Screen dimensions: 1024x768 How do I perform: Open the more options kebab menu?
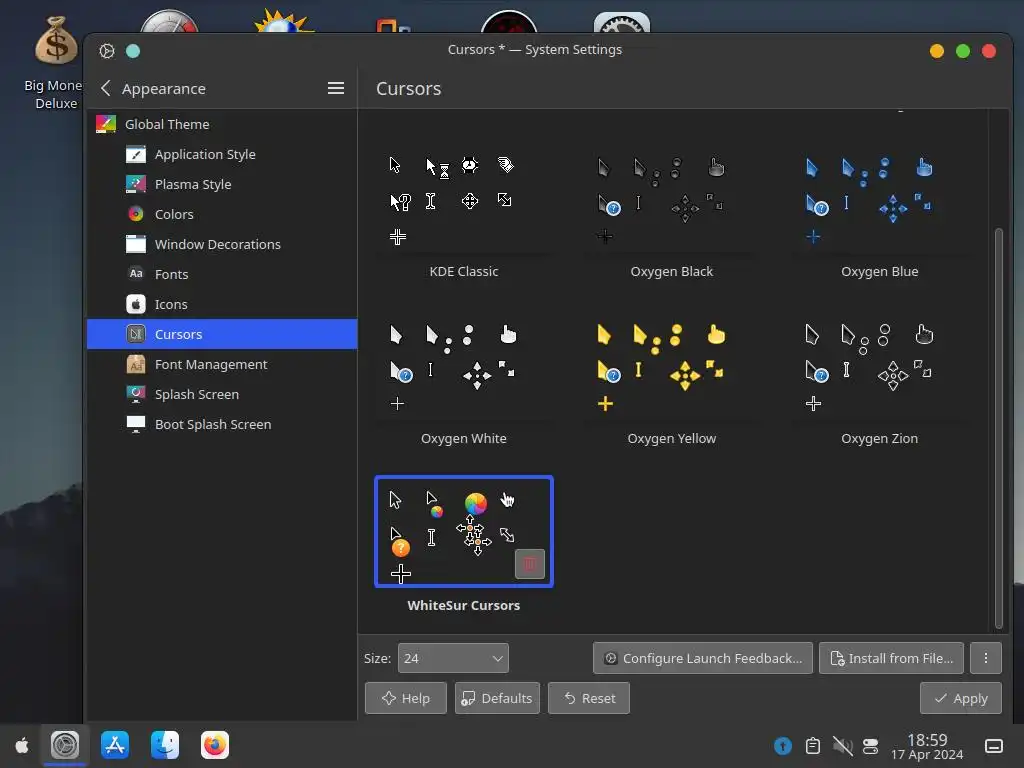point(986,658)
